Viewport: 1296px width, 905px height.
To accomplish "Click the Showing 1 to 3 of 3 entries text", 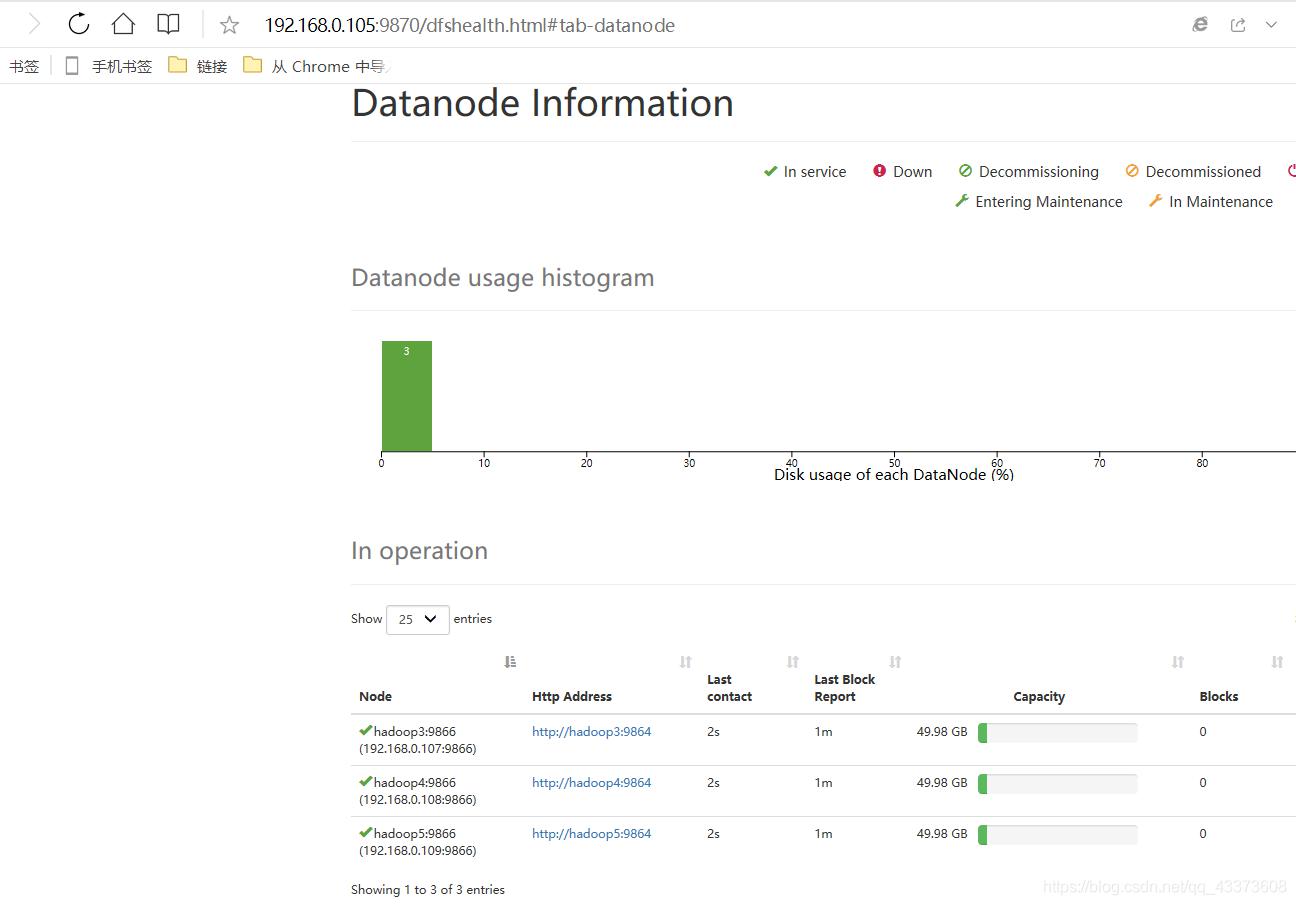I will click(x=428, y=889).
